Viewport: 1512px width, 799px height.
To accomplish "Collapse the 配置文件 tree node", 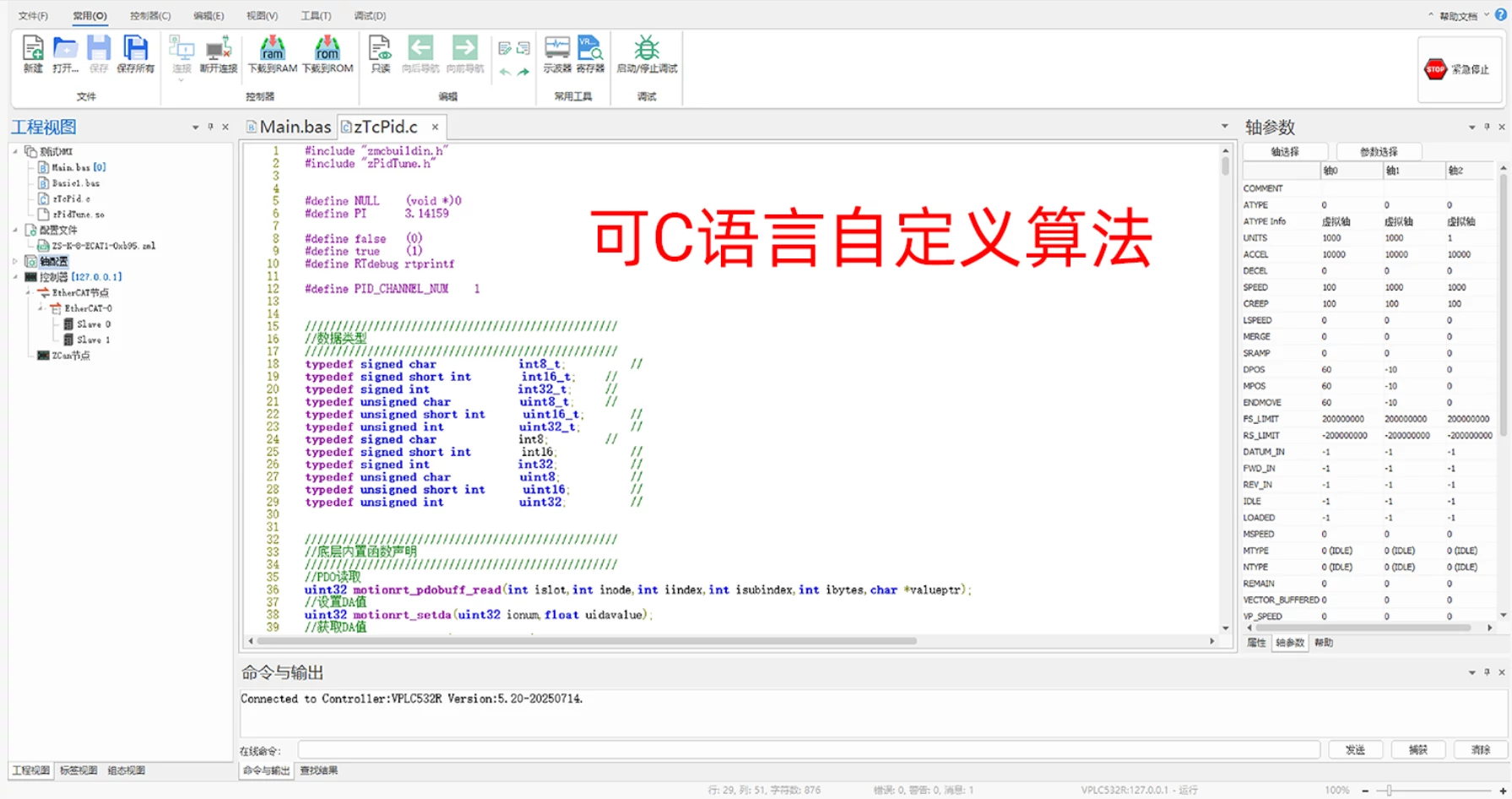I will click(x=15, y=230).
